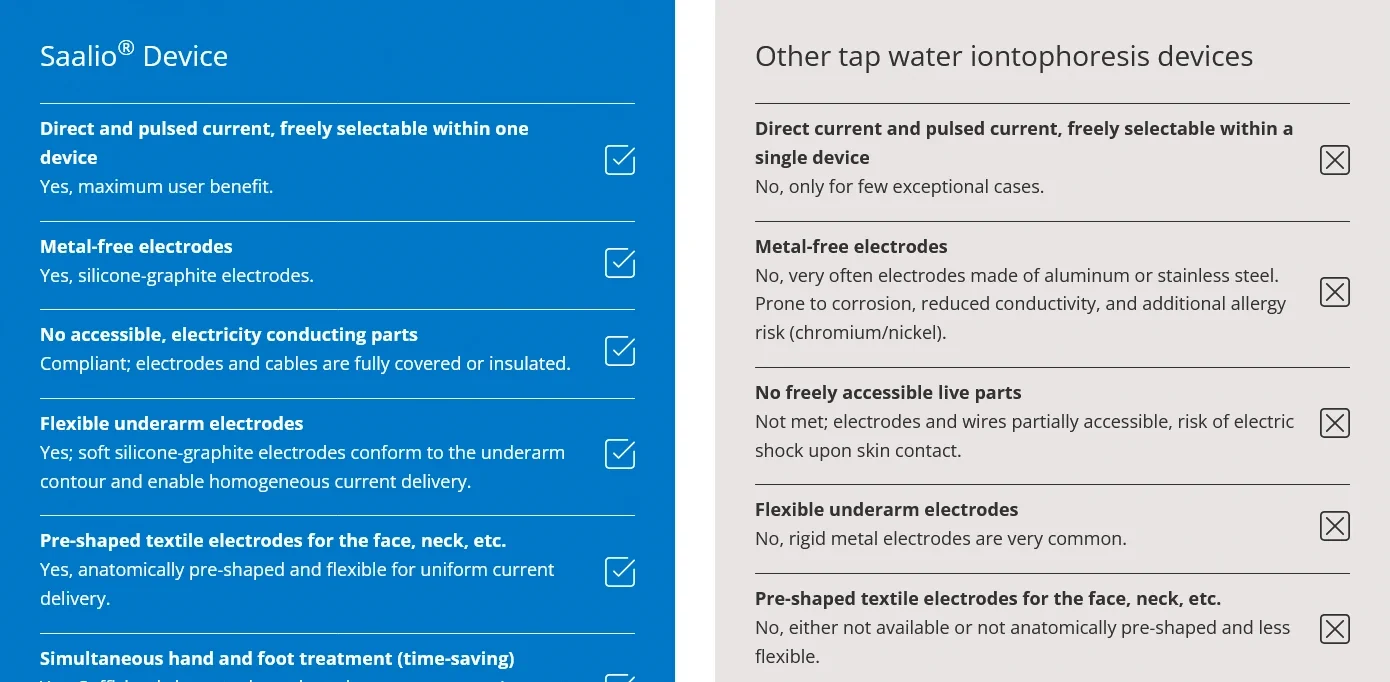This screenshot has width=1390, height=682.
Task: Click X icon for other devices' pre-shaped textile electrodes
Action: tap(1335, 629)
